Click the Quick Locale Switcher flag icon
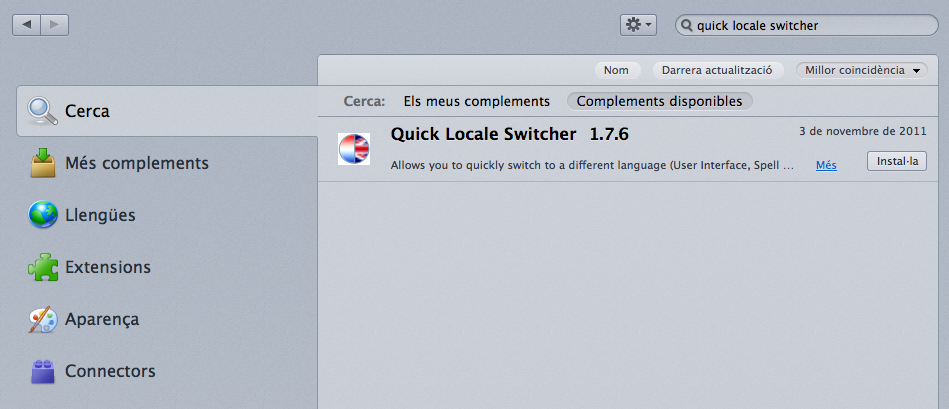Viewport: 949px width, 409px height. pyautogui.click(x=354, y=149)
